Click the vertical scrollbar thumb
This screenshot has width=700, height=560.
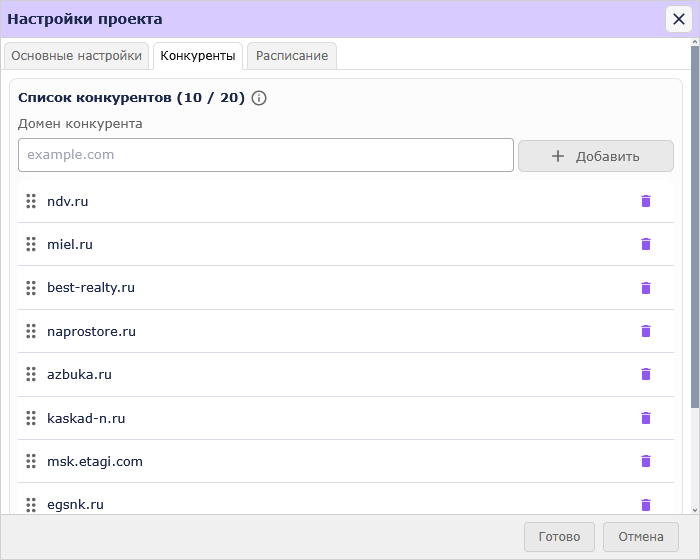(695, 227)
